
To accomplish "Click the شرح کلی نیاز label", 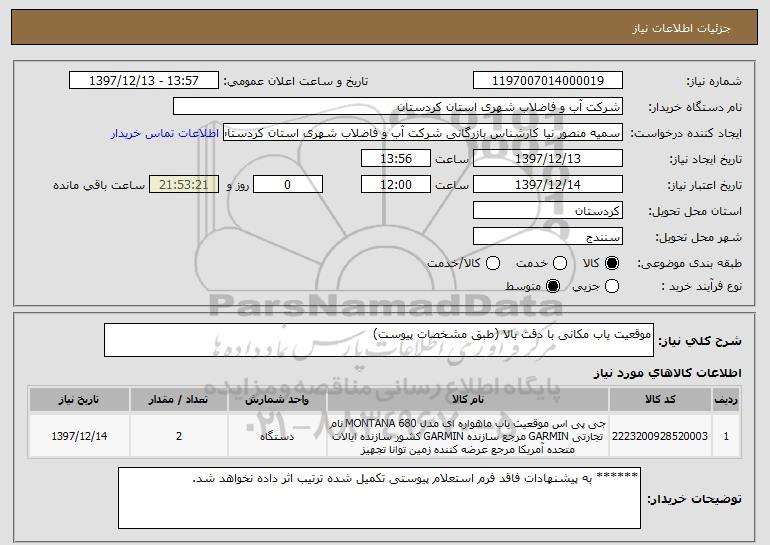I will (700, 341).
